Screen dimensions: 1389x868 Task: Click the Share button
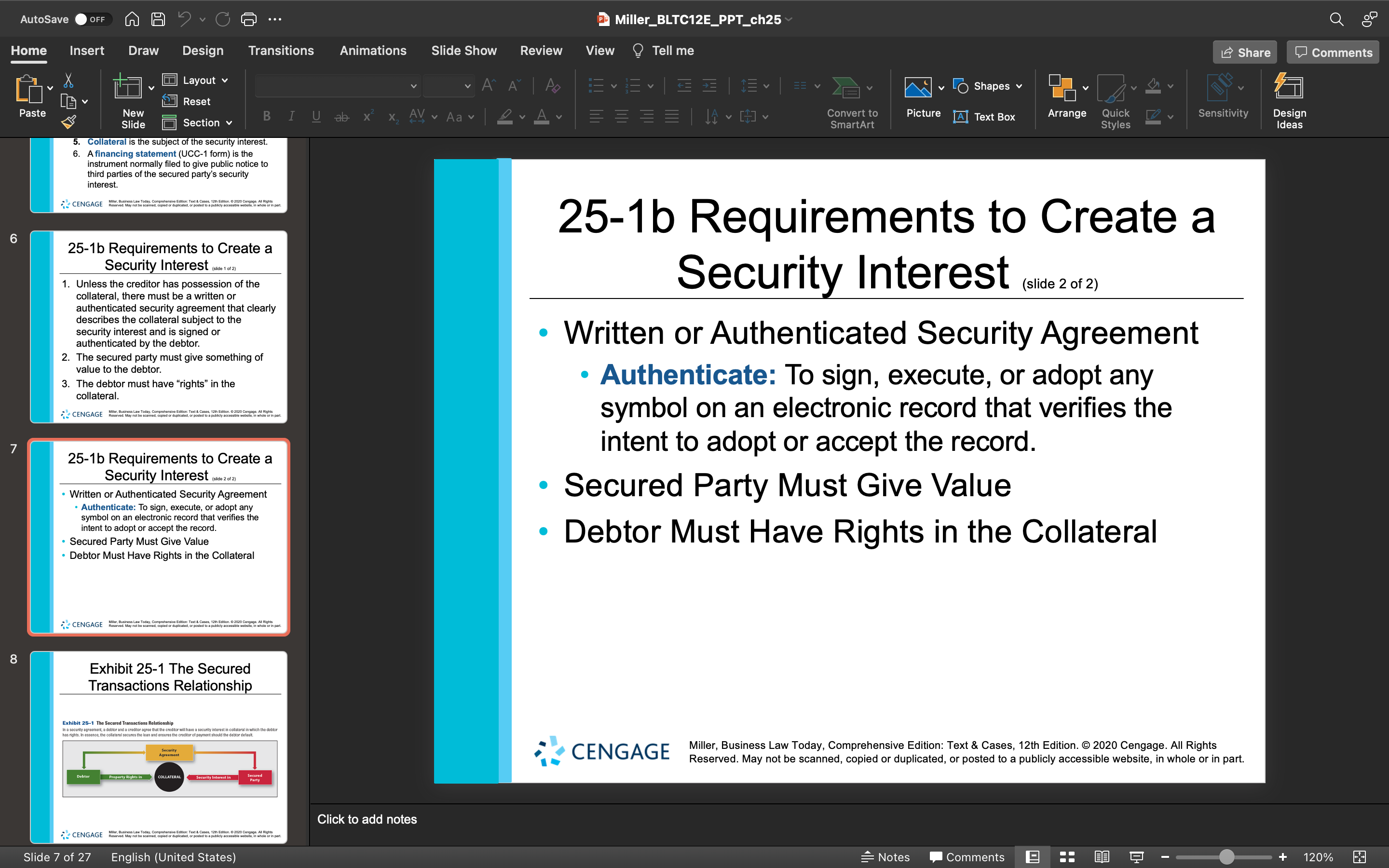[x=1245, y=52]
